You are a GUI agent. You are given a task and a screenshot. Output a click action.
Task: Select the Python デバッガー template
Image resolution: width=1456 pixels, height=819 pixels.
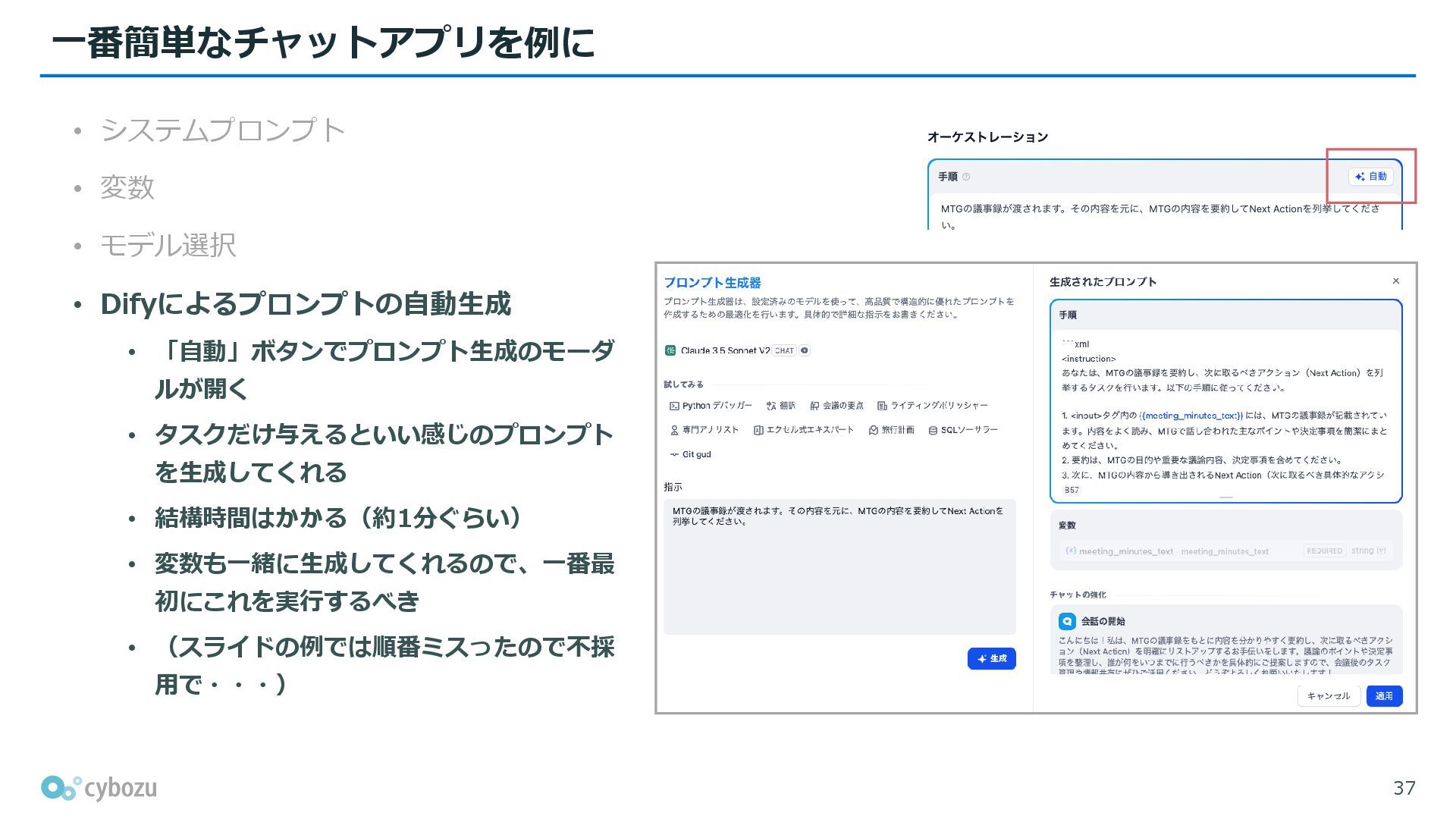[x=711, y=406]
